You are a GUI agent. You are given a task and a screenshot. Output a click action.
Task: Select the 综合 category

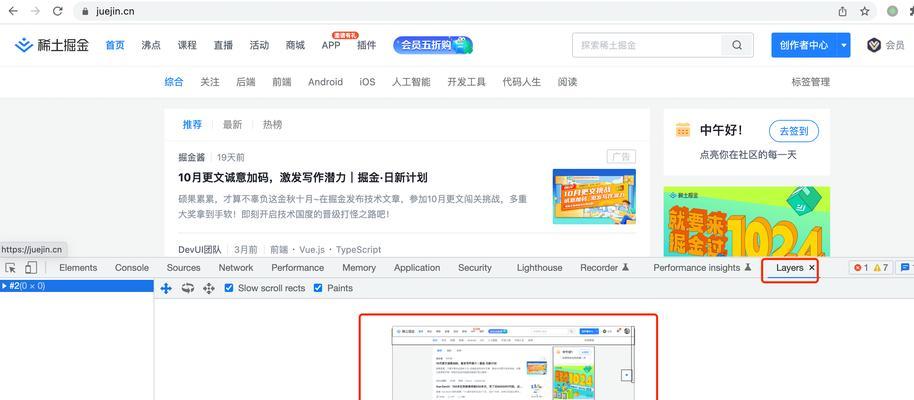(x=174, y=82)
